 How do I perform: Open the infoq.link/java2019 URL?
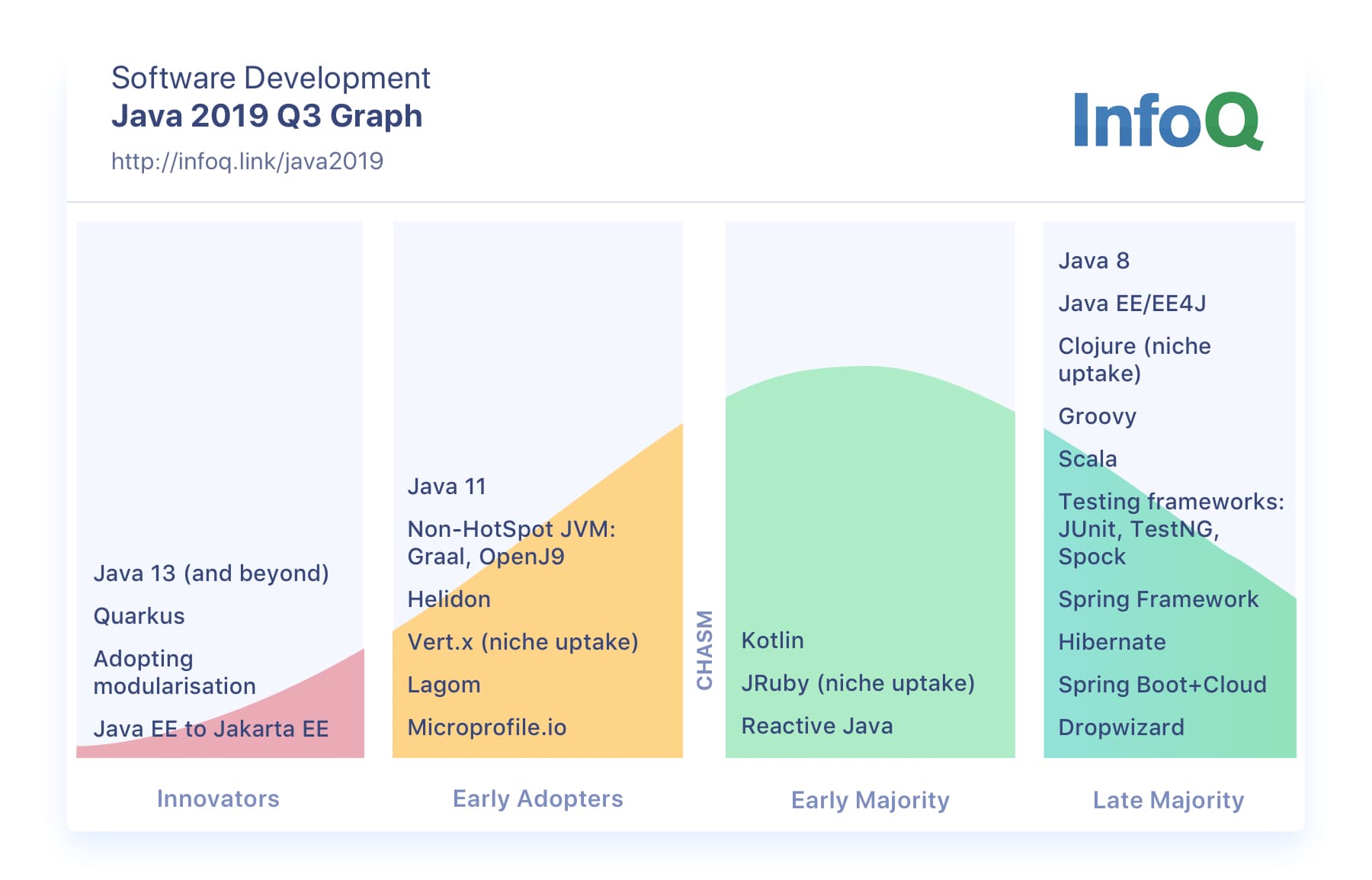click(x=247, y=162)
